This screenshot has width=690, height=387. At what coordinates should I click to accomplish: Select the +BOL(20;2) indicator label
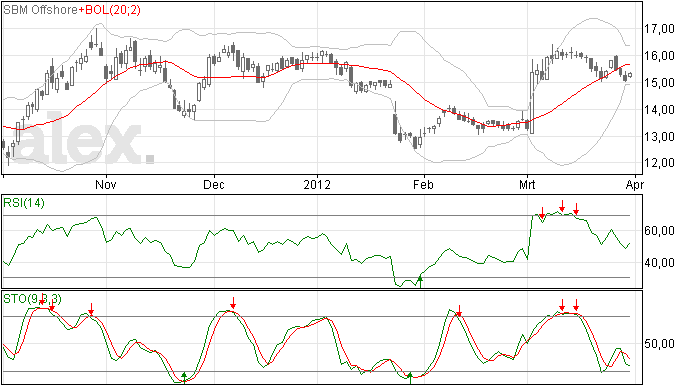(x=110, y=10)
